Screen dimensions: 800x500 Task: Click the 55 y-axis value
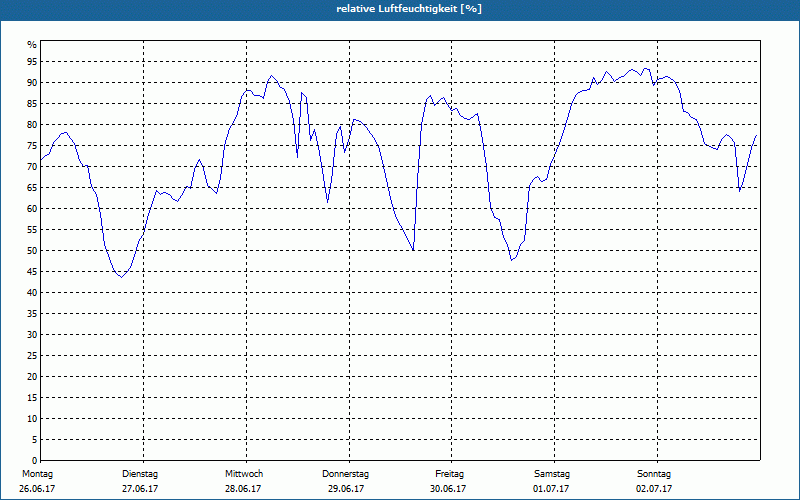32,230
